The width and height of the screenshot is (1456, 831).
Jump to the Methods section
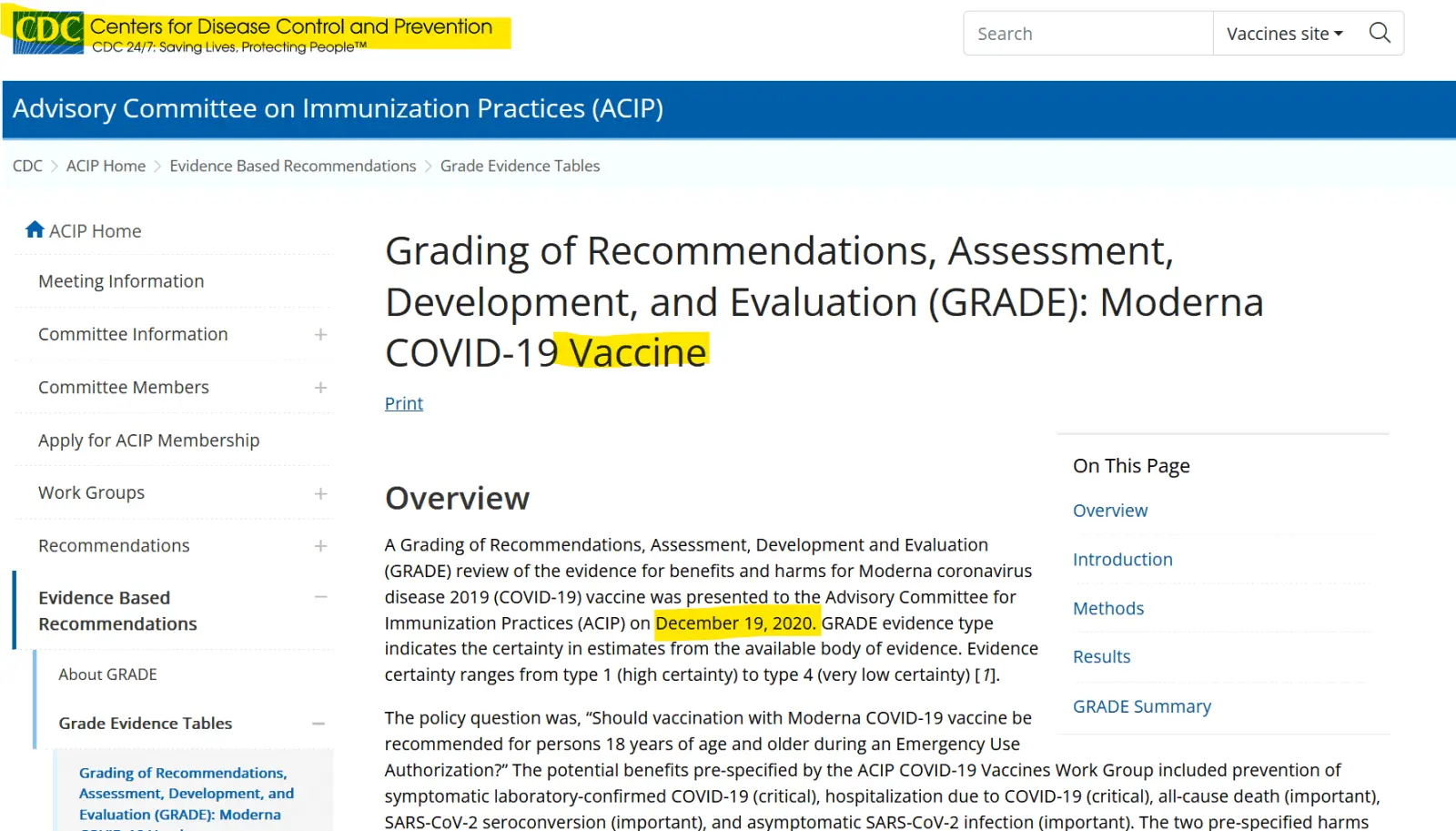click(1107, 608)
